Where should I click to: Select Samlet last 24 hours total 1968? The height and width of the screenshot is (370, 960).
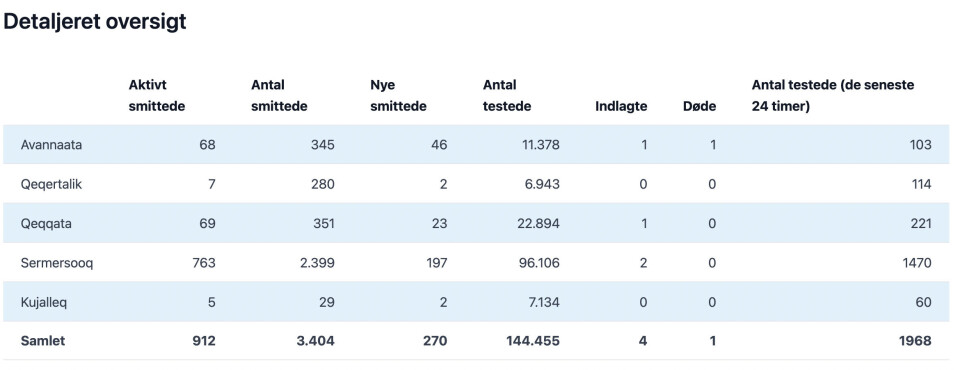pyautogui.click(x=915, y=341)
